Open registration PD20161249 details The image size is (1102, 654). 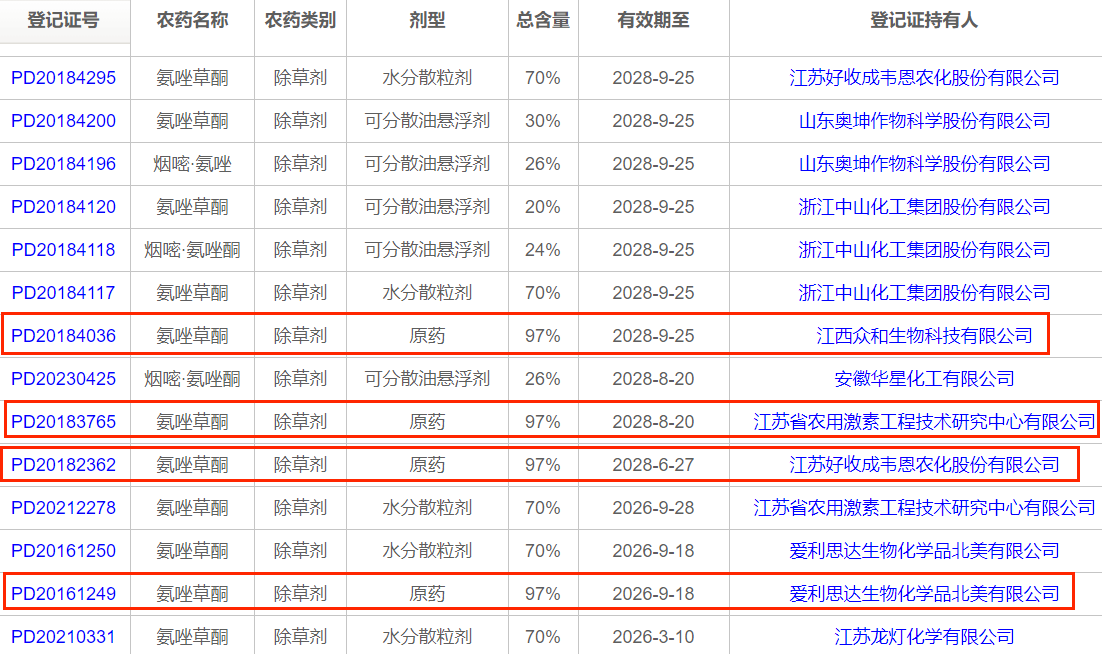pyautogui.click(x=63, y=594)
